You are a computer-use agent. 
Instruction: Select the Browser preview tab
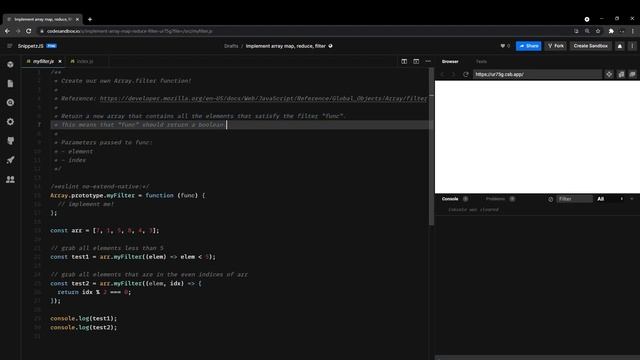coord(450,62)
